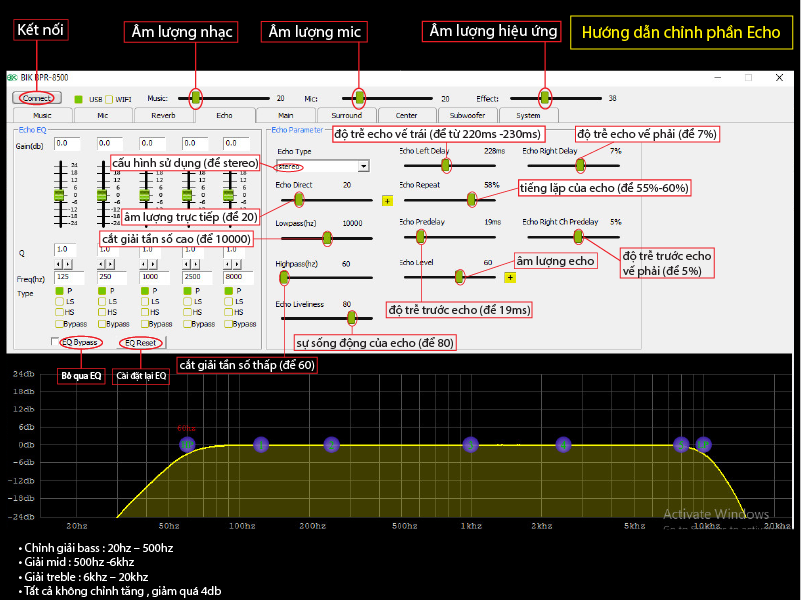This screenshot has height=600, width=801.
Task: Decrease Q for the 250 Hz band with left arrow
Action: tap(101, 264)
